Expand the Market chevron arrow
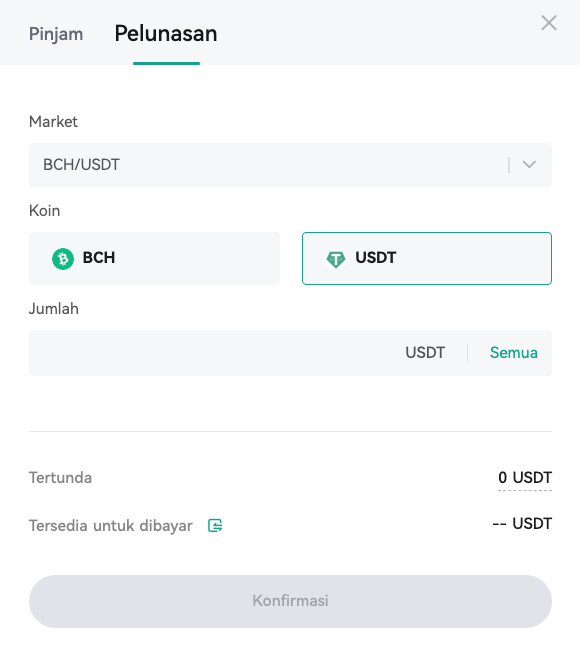 click(x=529, y=165)
